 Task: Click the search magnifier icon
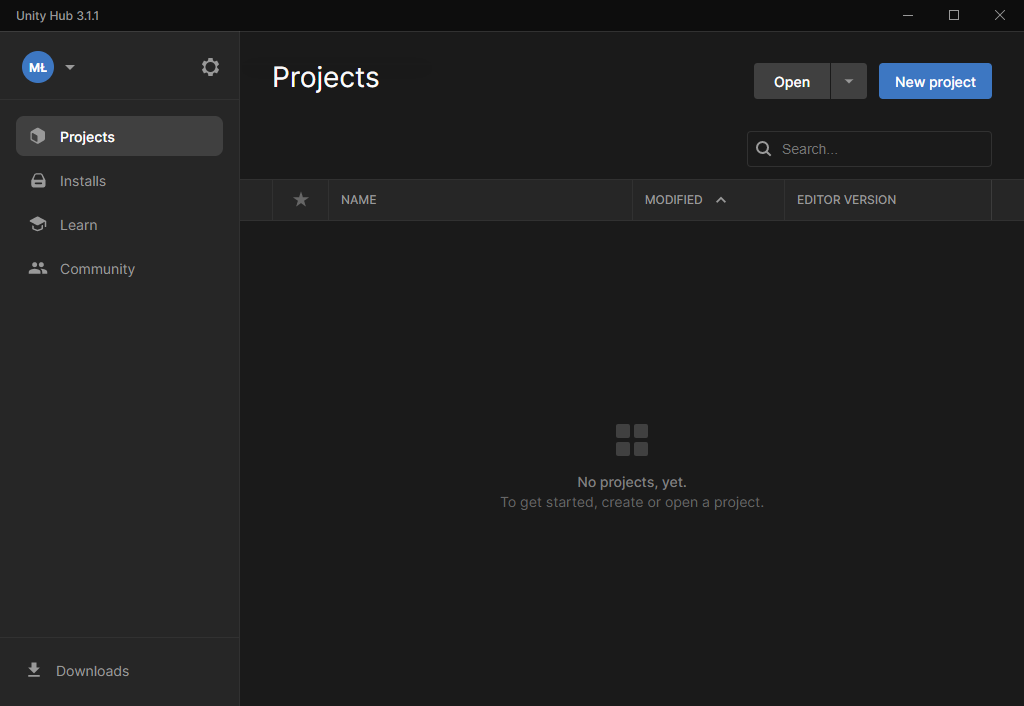coord(763,149)
